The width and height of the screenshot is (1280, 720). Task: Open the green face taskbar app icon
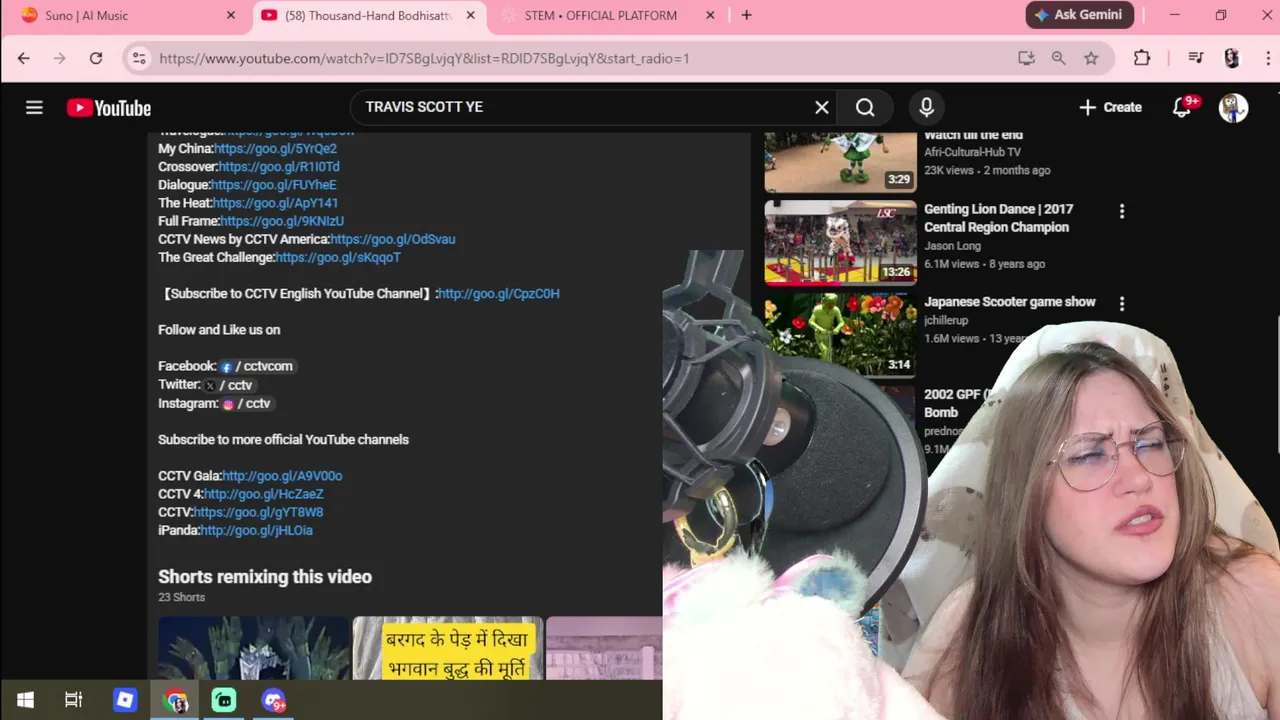coord(224,701)
